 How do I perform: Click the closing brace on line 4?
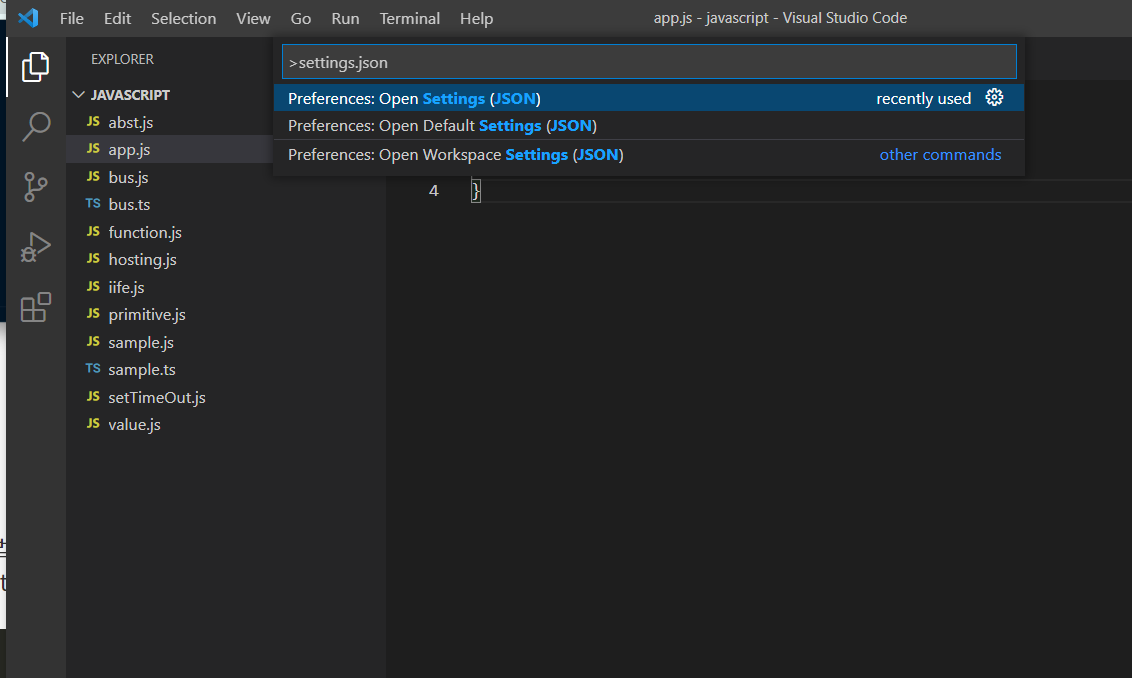(x=476, y=191)
